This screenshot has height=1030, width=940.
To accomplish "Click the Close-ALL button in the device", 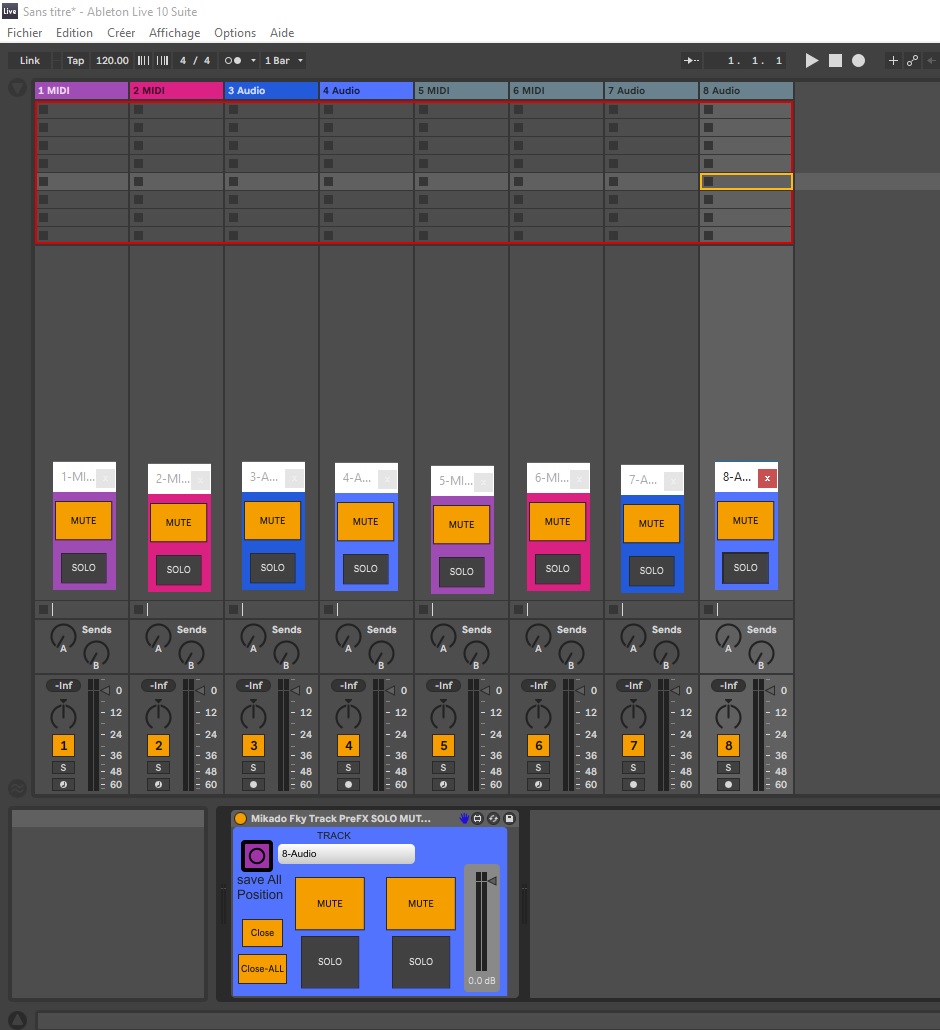I will tap(262, 969).
